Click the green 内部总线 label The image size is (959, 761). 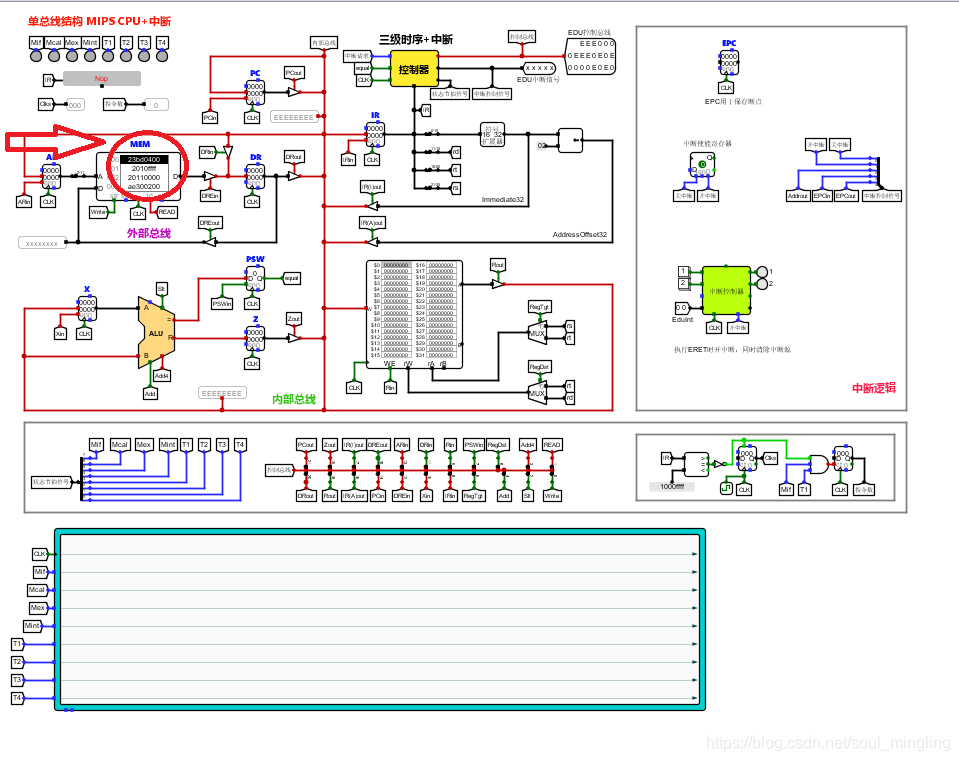pyautogui.click(x=294, y=399)
